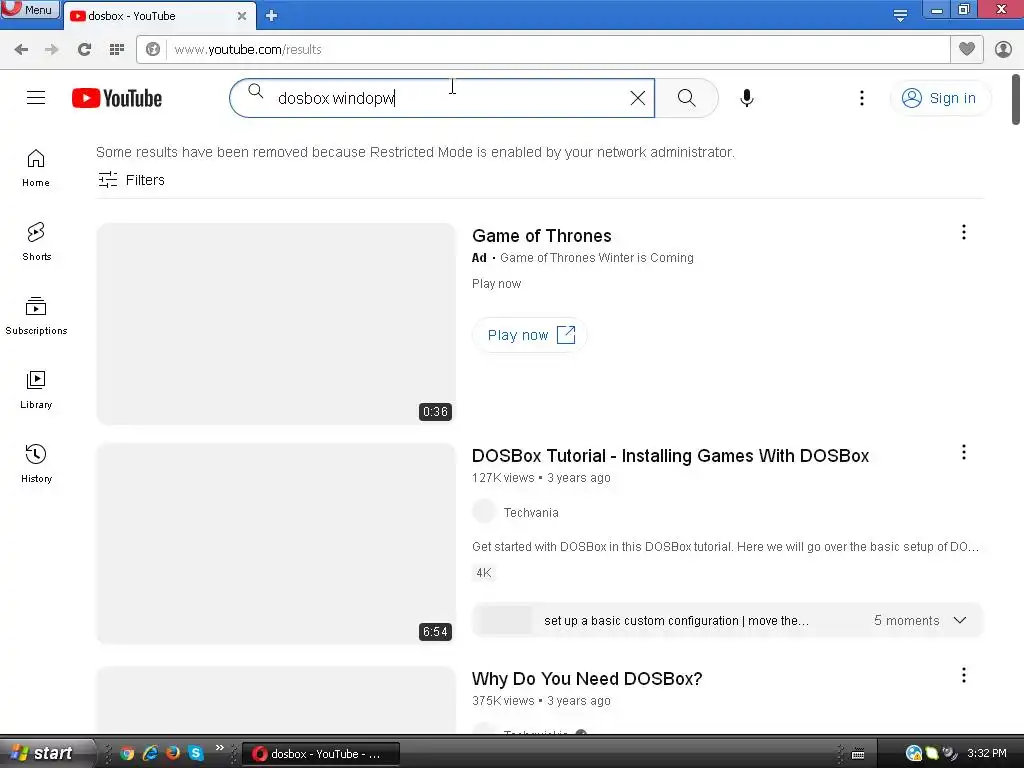Click the search box containing dosbox windopw
The height and width of the screenshot is (768, 1024).
[x=442, y=98]
